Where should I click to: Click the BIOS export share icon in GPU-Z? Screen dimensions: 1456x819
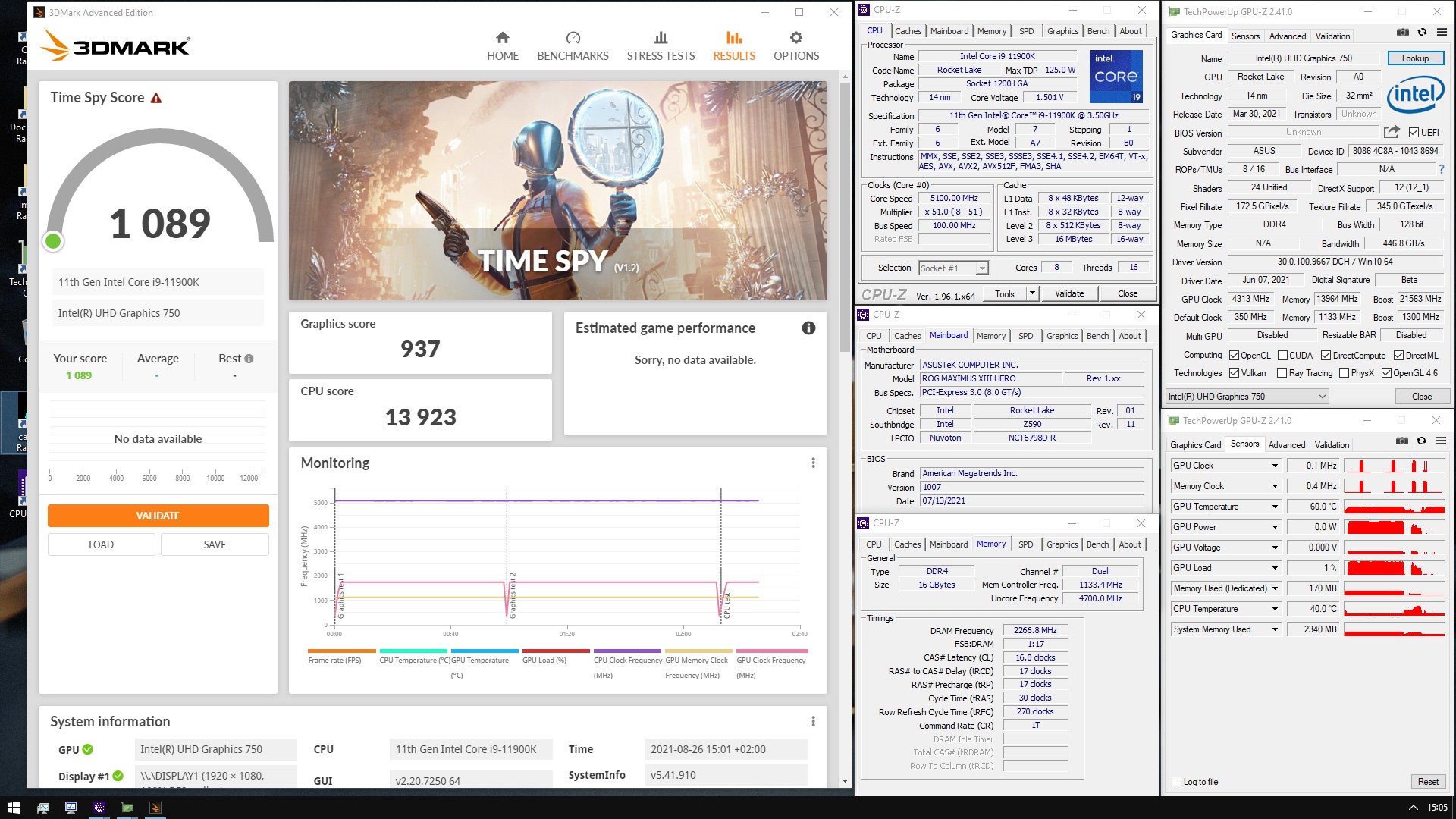point(1392,132)
